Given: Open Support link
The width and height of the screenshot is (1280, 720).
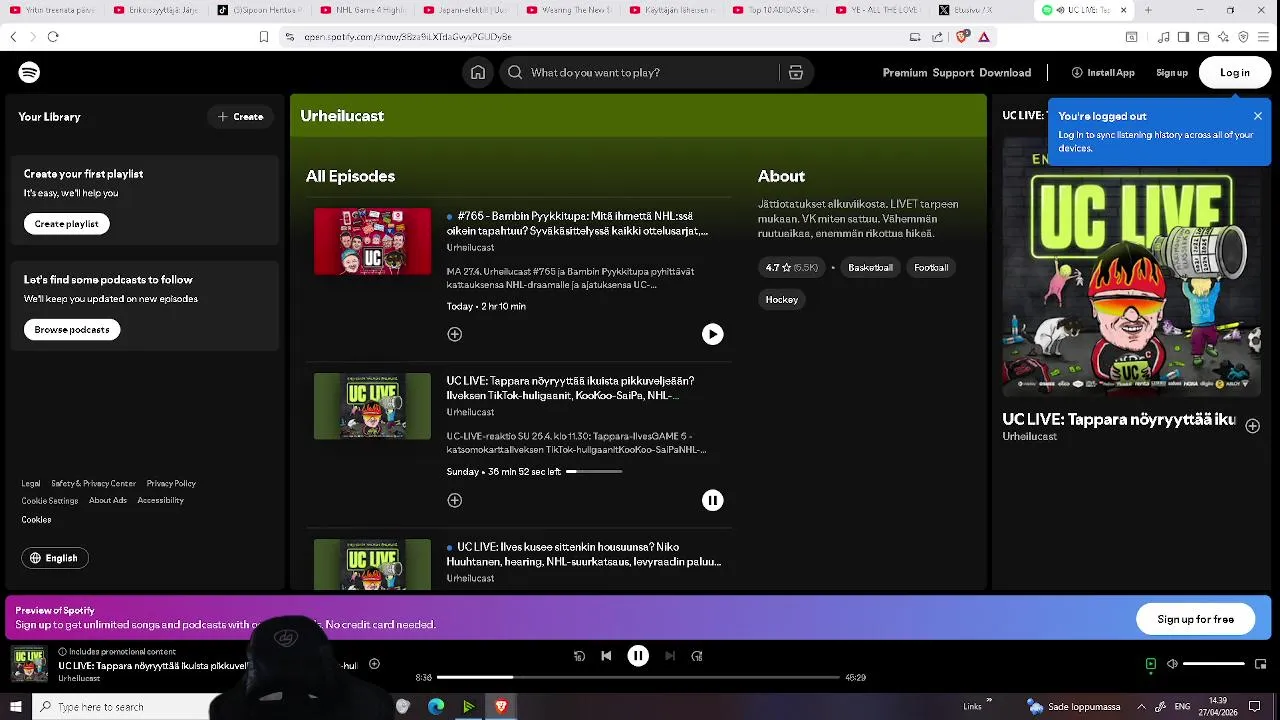Looking at the screenshot, I should pyautogui.click(x=953, y=73).
